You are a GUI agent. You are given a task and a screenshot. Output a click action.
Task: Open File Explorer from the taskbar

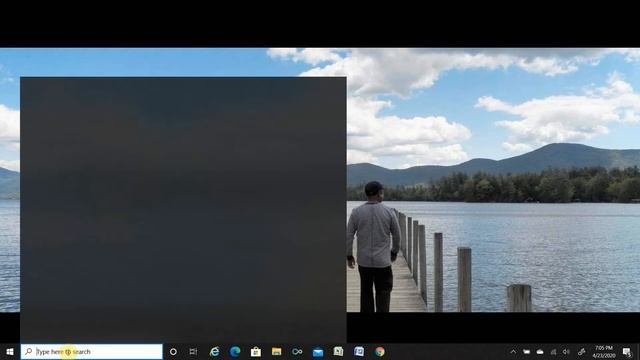coord(276,351)
